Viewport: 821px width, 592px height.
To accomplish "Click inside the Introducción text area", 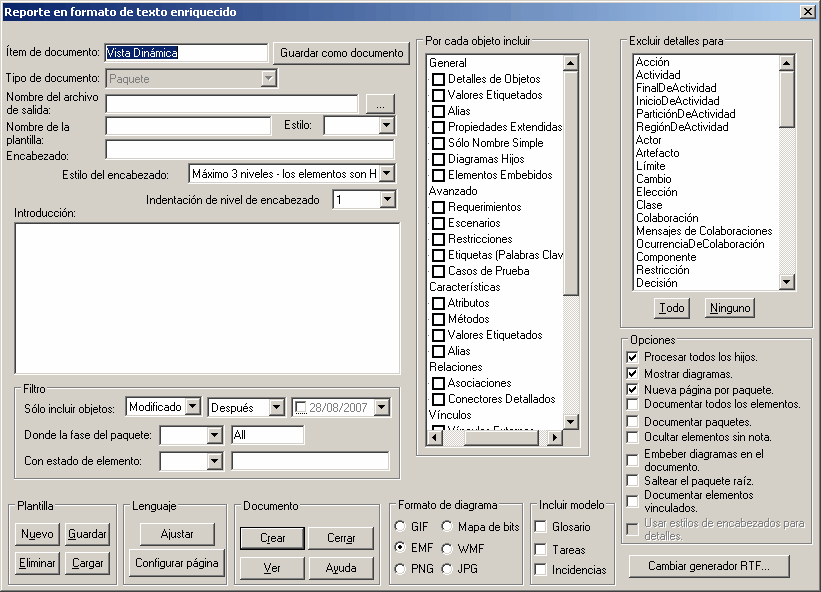I will (207, 298).
